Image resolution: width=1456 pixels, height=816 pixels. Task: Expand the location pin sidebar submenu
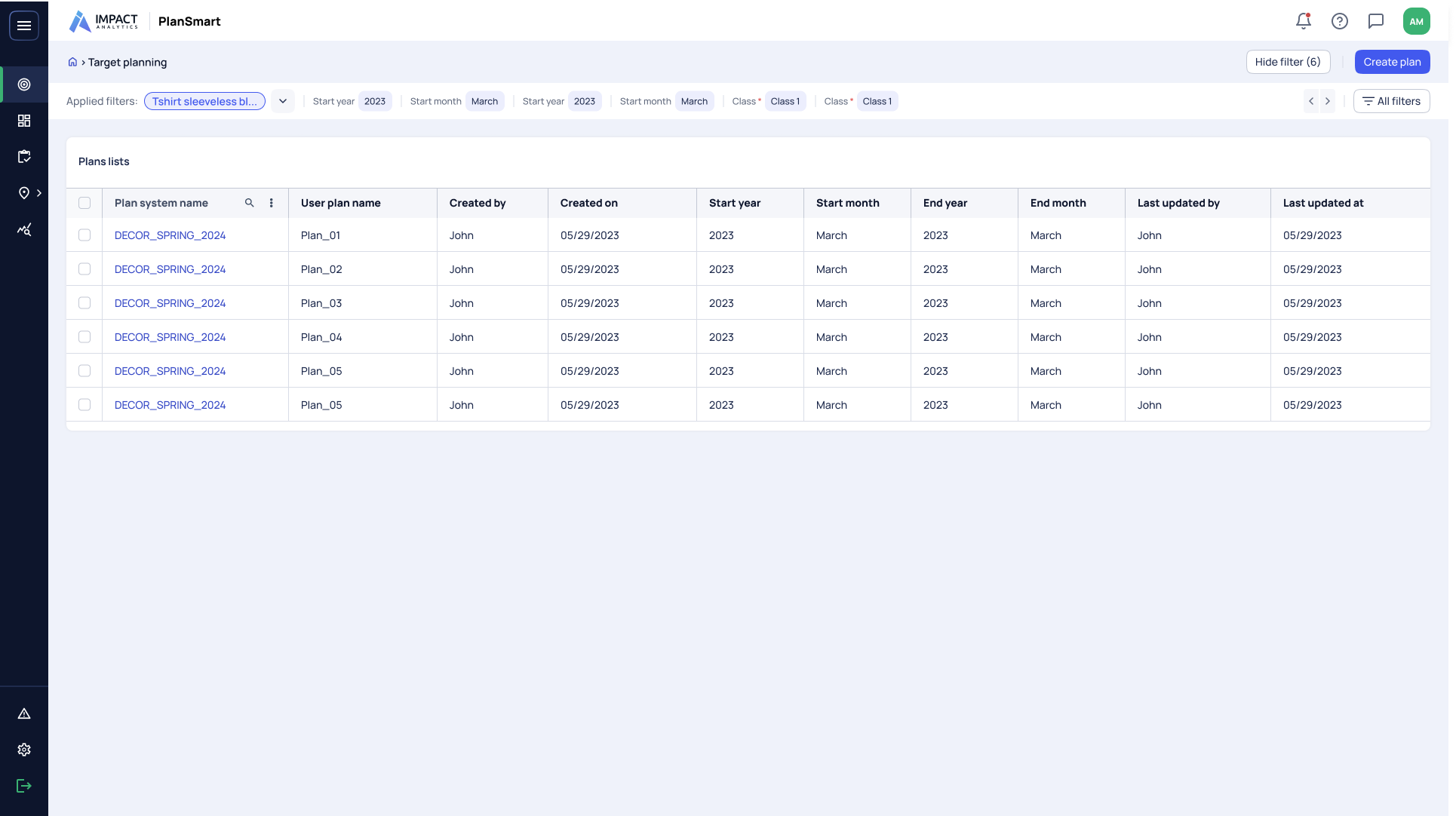[38, 193]
